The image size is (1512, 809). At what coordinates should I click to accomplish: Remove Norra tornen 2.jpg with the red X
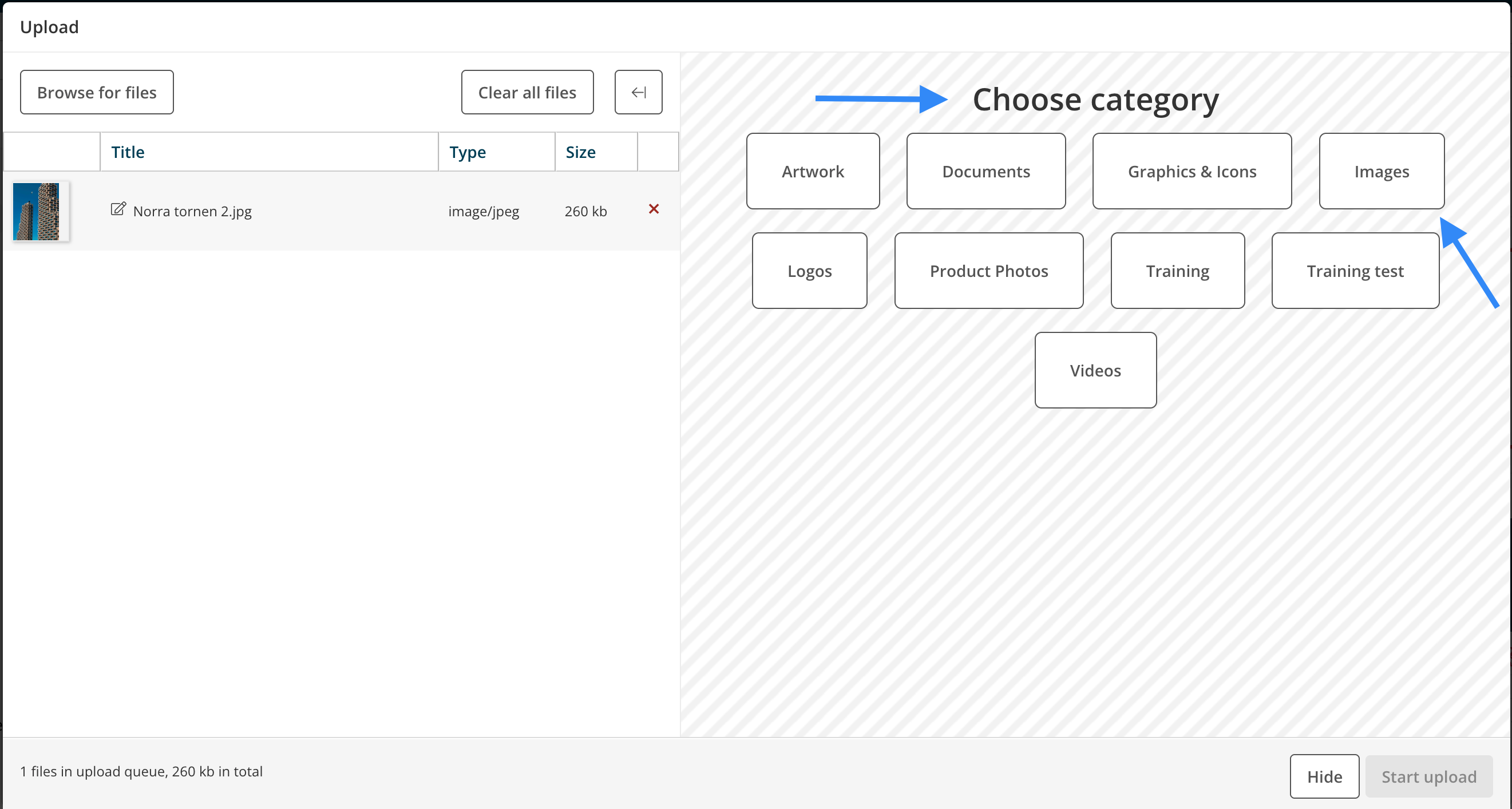tap(654, 209)
